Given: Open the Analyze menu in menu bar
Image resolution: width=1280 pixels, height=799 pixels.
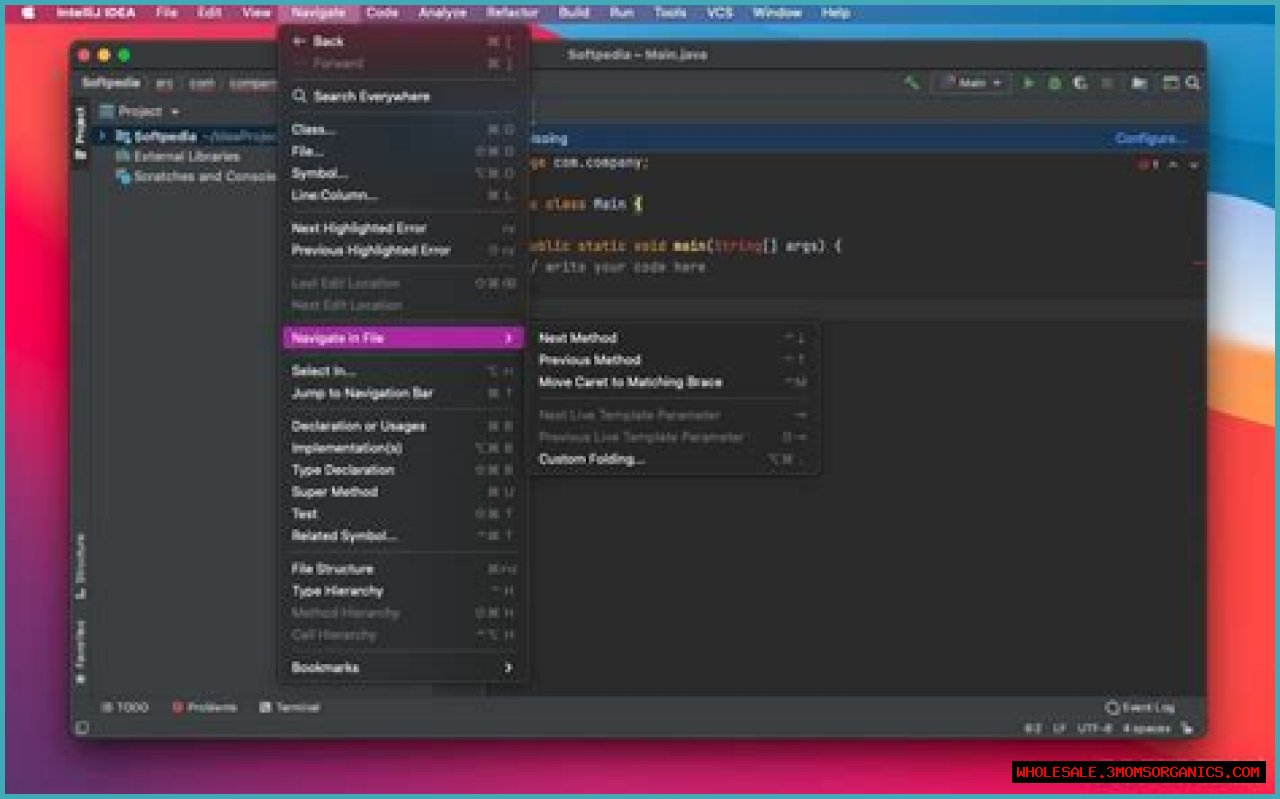Looking at the screenshot, I should click(x=442, y=13).
